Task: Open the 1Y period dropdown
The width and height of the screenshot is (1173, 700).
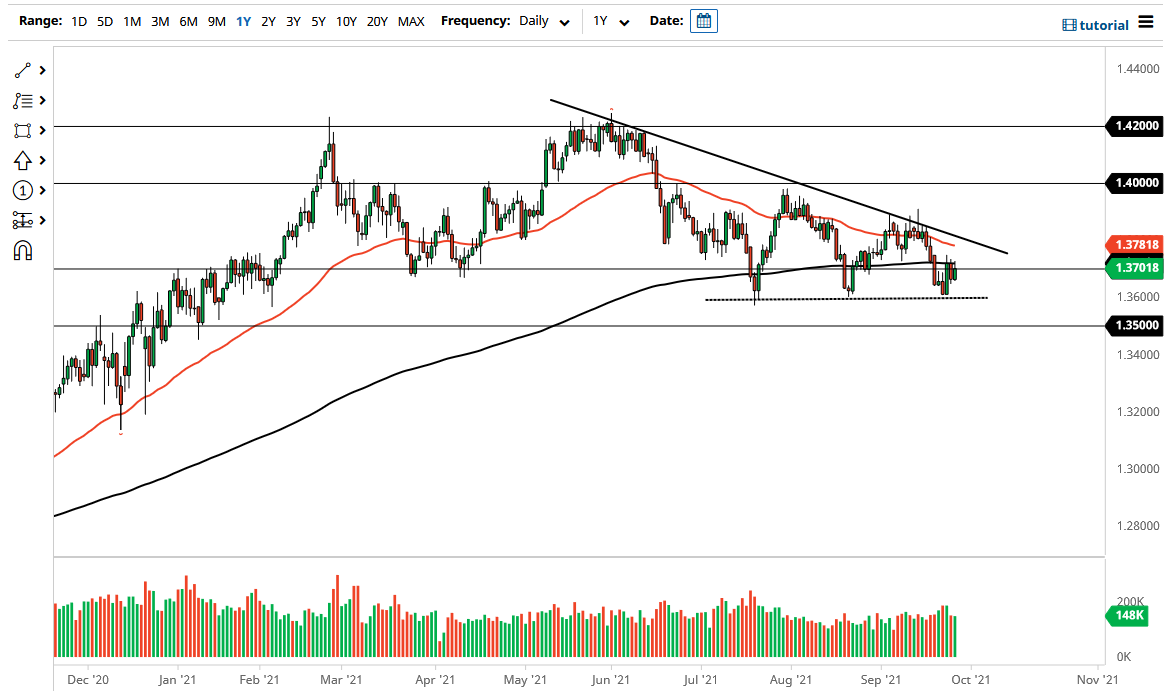Action: click(x=612, y=21)
